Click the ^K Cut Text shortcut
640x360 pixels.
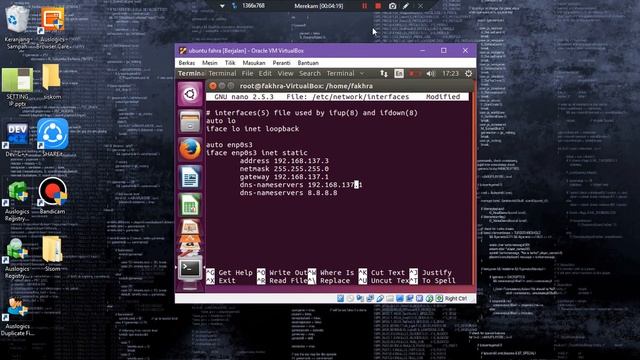382,273
